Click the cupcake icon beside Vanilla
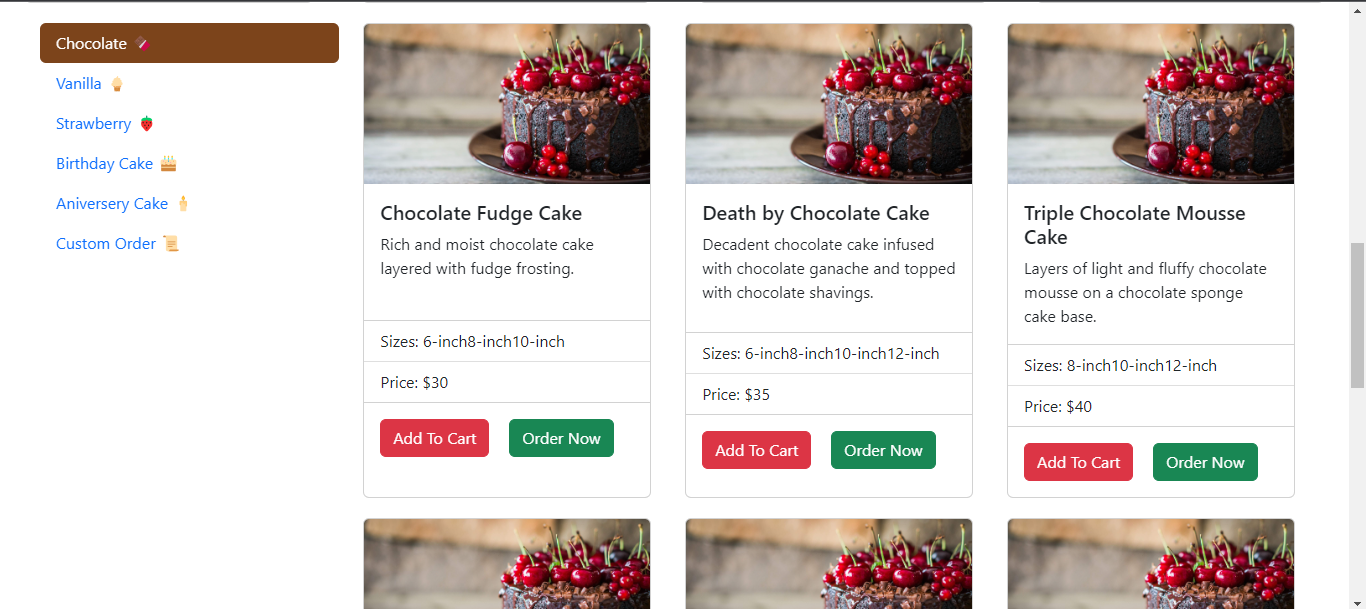 (117, 84)
